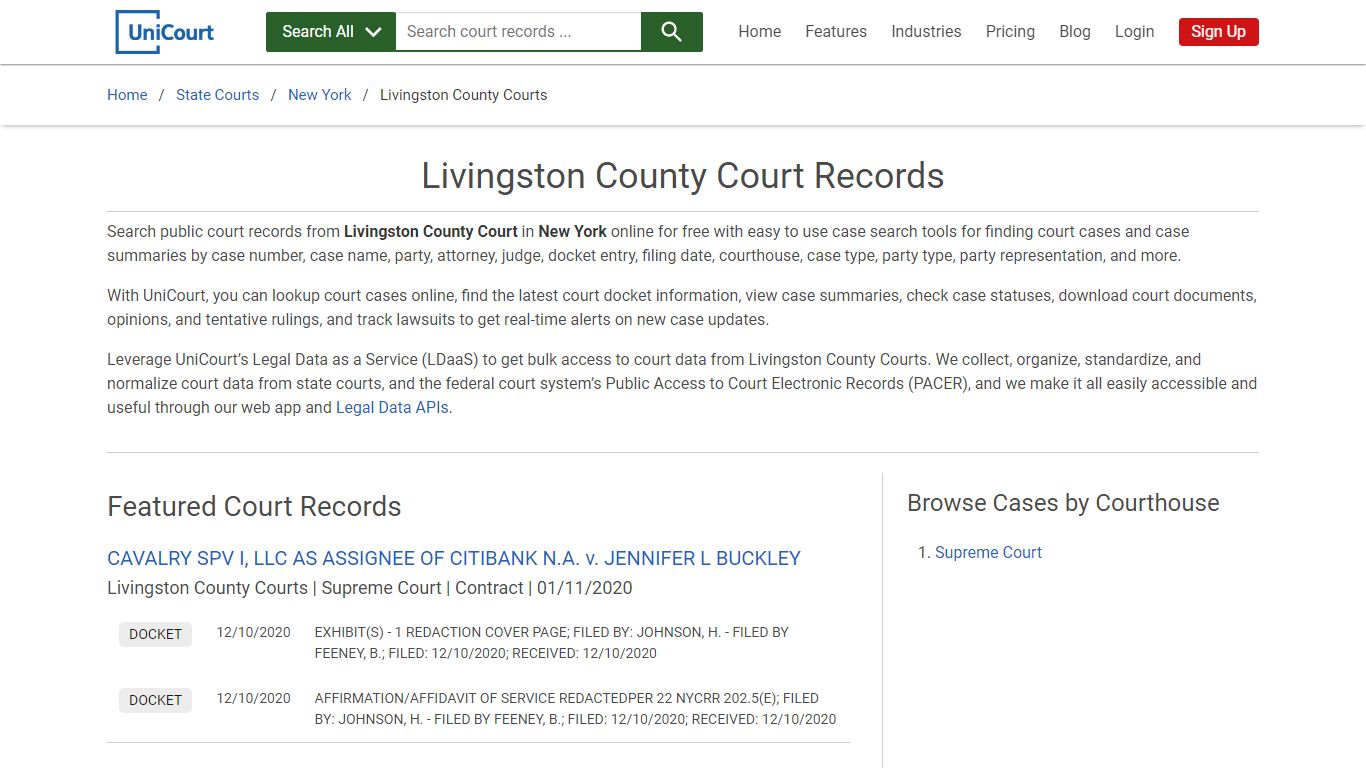Open the Industries menu item

click(926, 32)
